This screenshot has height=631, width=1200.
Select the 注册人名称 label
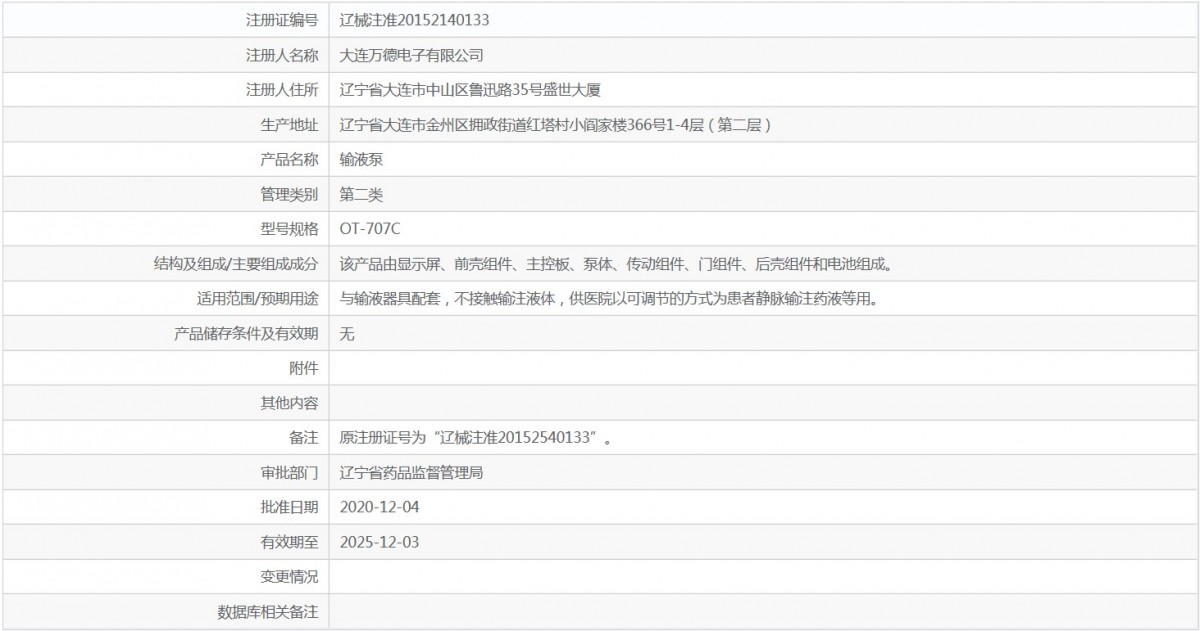tap(282, 55)
